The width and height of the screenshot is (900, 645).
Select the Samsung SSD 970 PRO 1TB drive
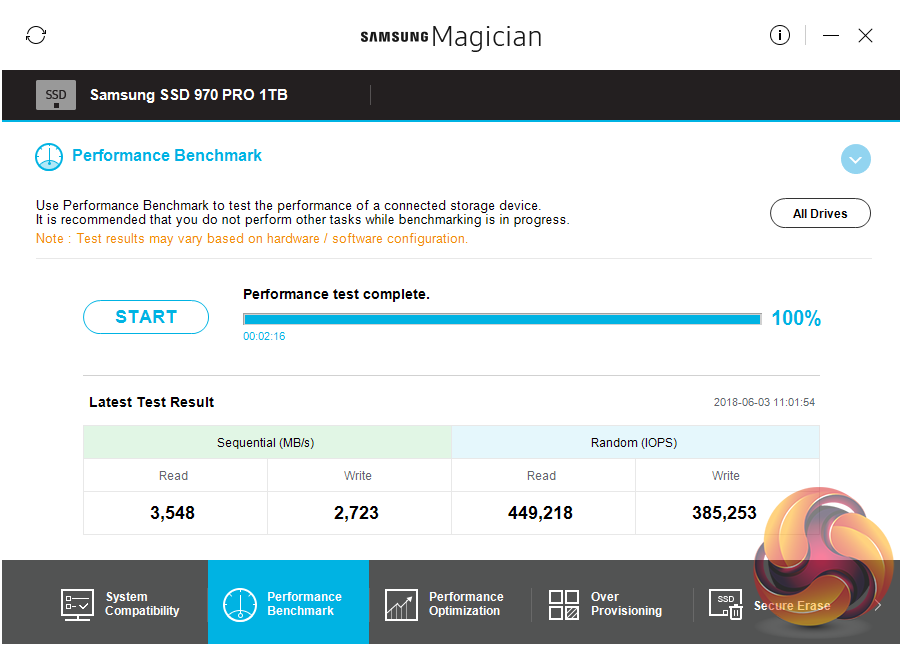pyautogui.click(x=189, y=95)
